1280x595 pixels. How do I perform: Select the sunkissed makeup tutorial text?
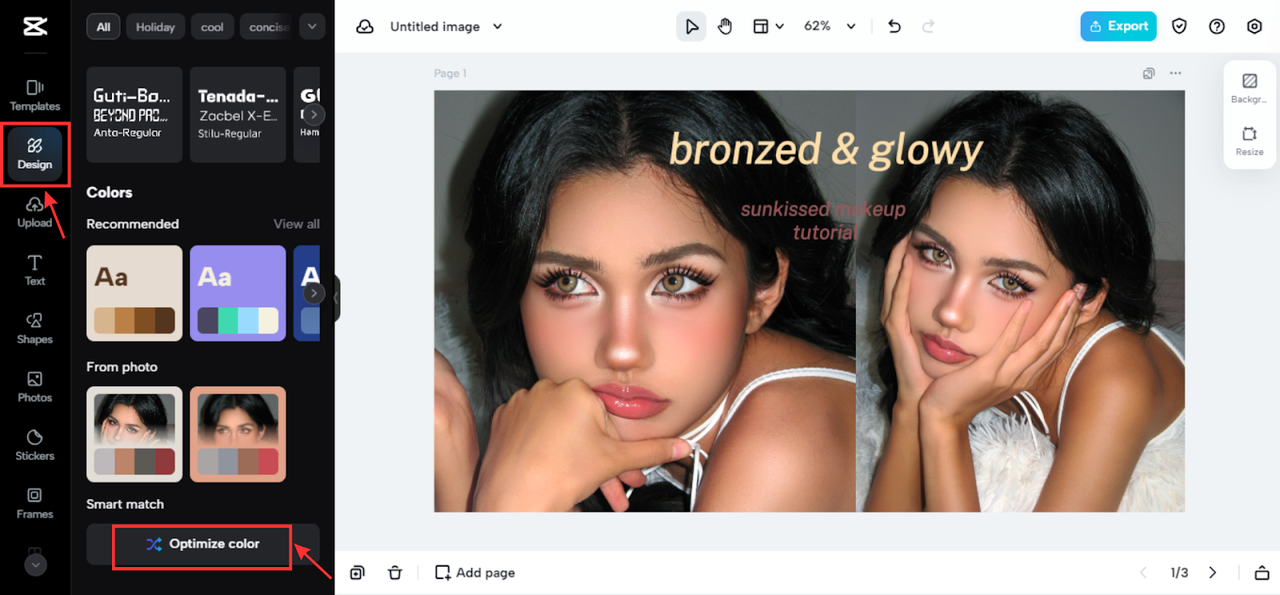823,221
